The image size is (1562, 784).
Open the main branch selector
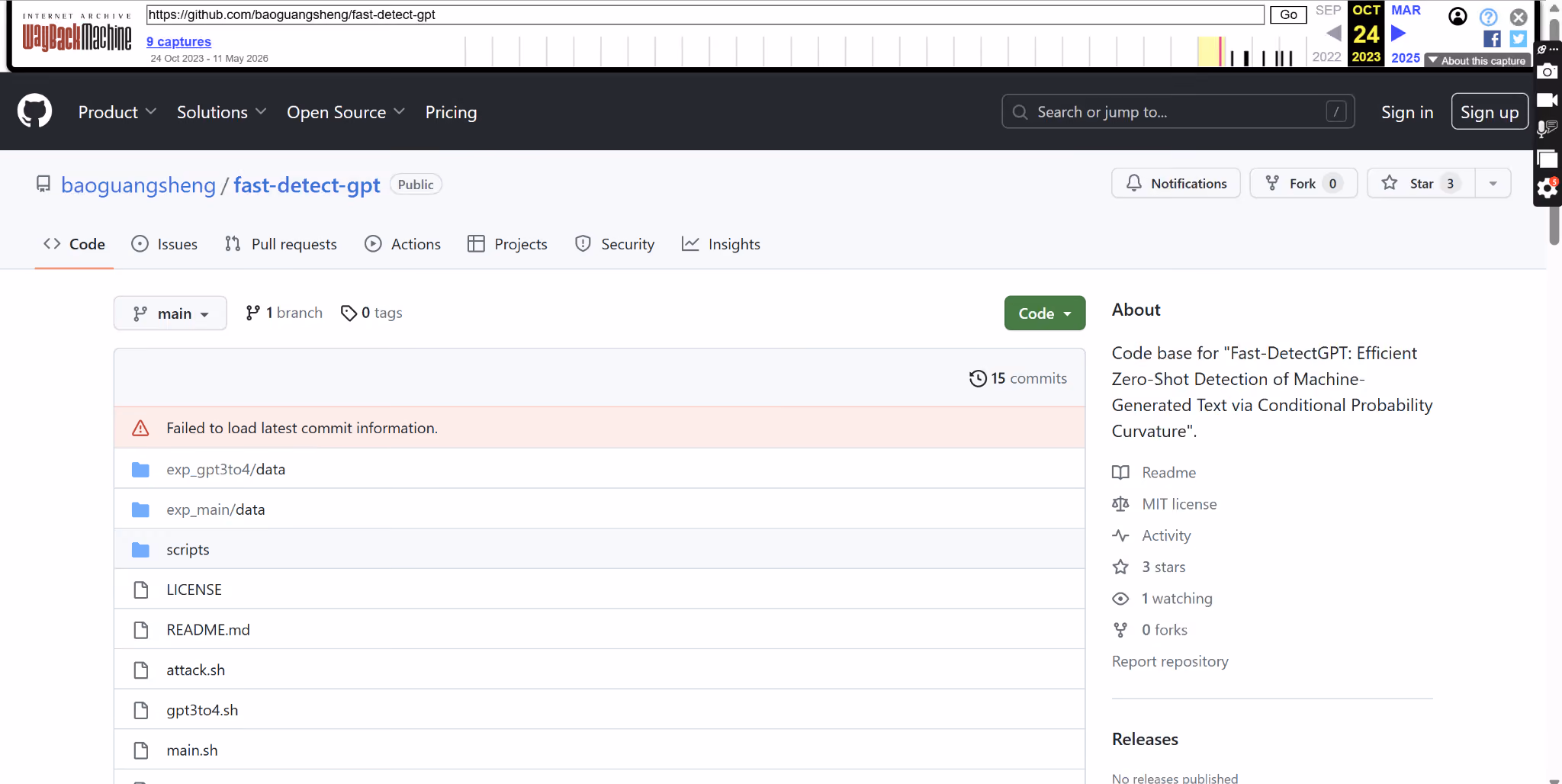pos(170,313)
